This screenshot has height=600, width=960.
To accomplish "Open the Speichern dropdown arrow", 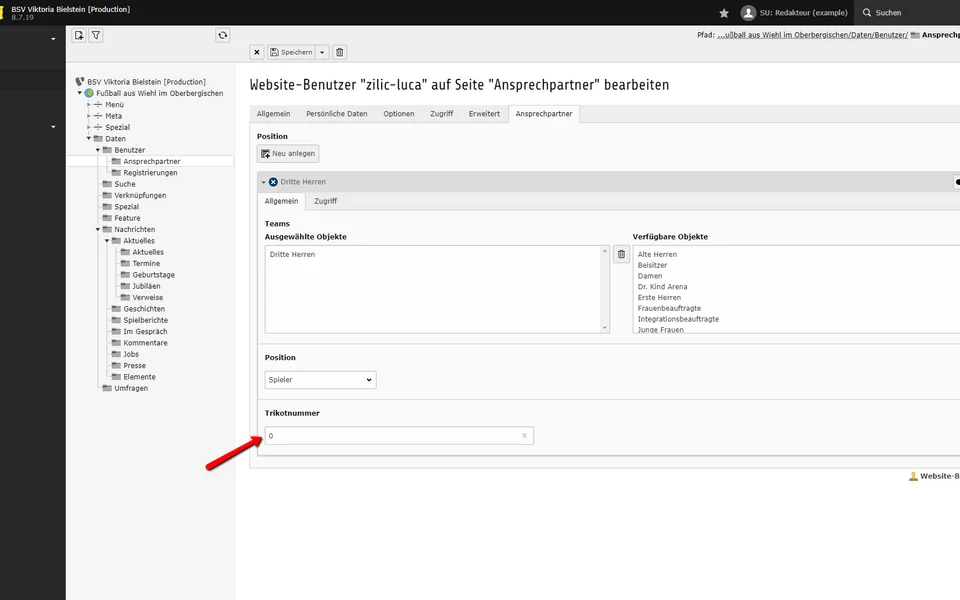I will click(x=322, y=52).
